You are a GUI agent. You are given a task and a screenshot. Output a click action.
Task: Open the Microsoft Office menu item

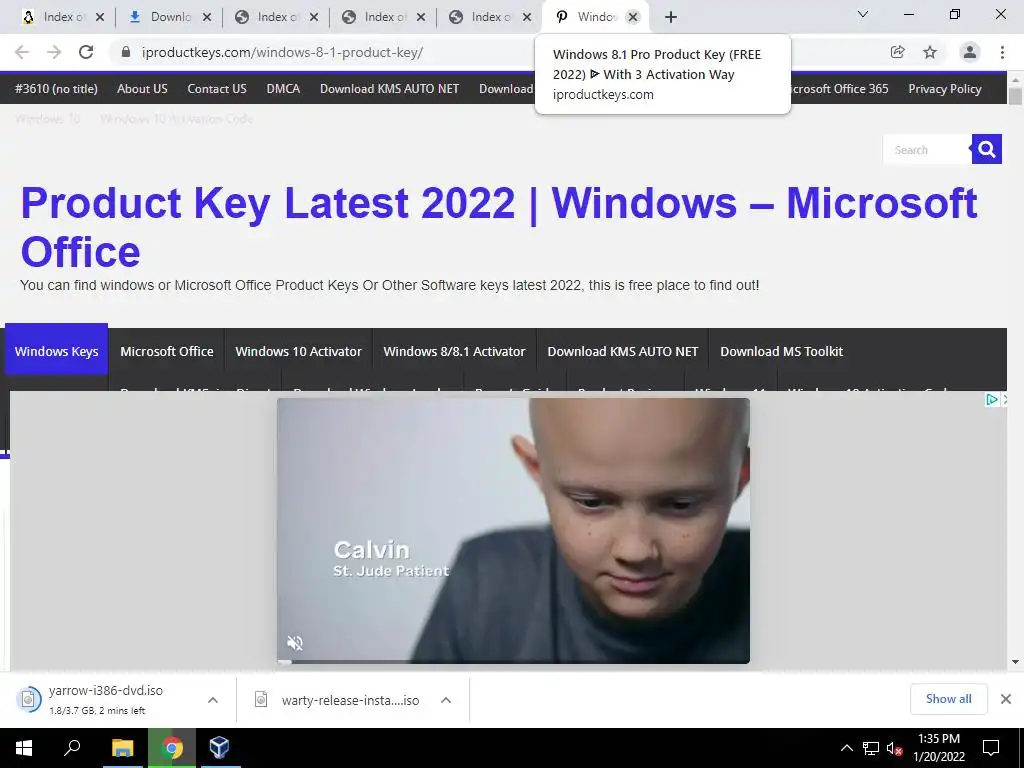pos(167,351)
